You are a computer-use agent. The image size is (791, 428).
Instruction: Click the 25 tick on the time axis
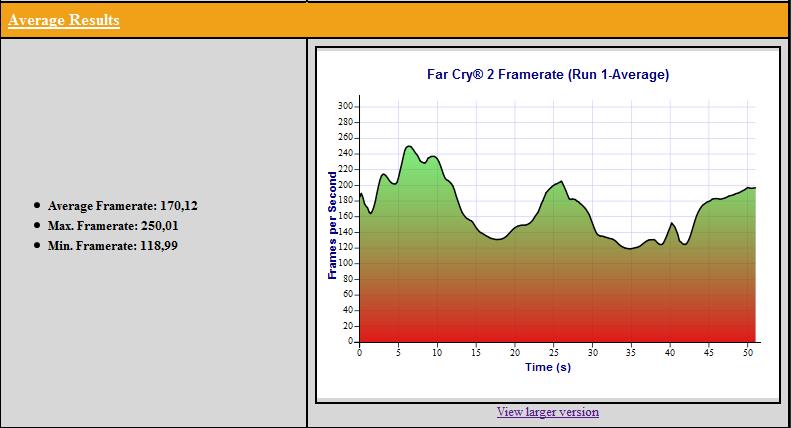pos(553,353)
